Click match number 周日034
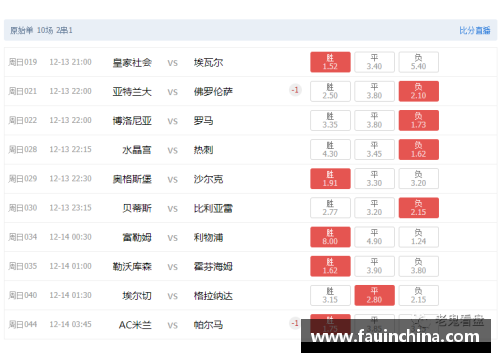 (23, 237)
